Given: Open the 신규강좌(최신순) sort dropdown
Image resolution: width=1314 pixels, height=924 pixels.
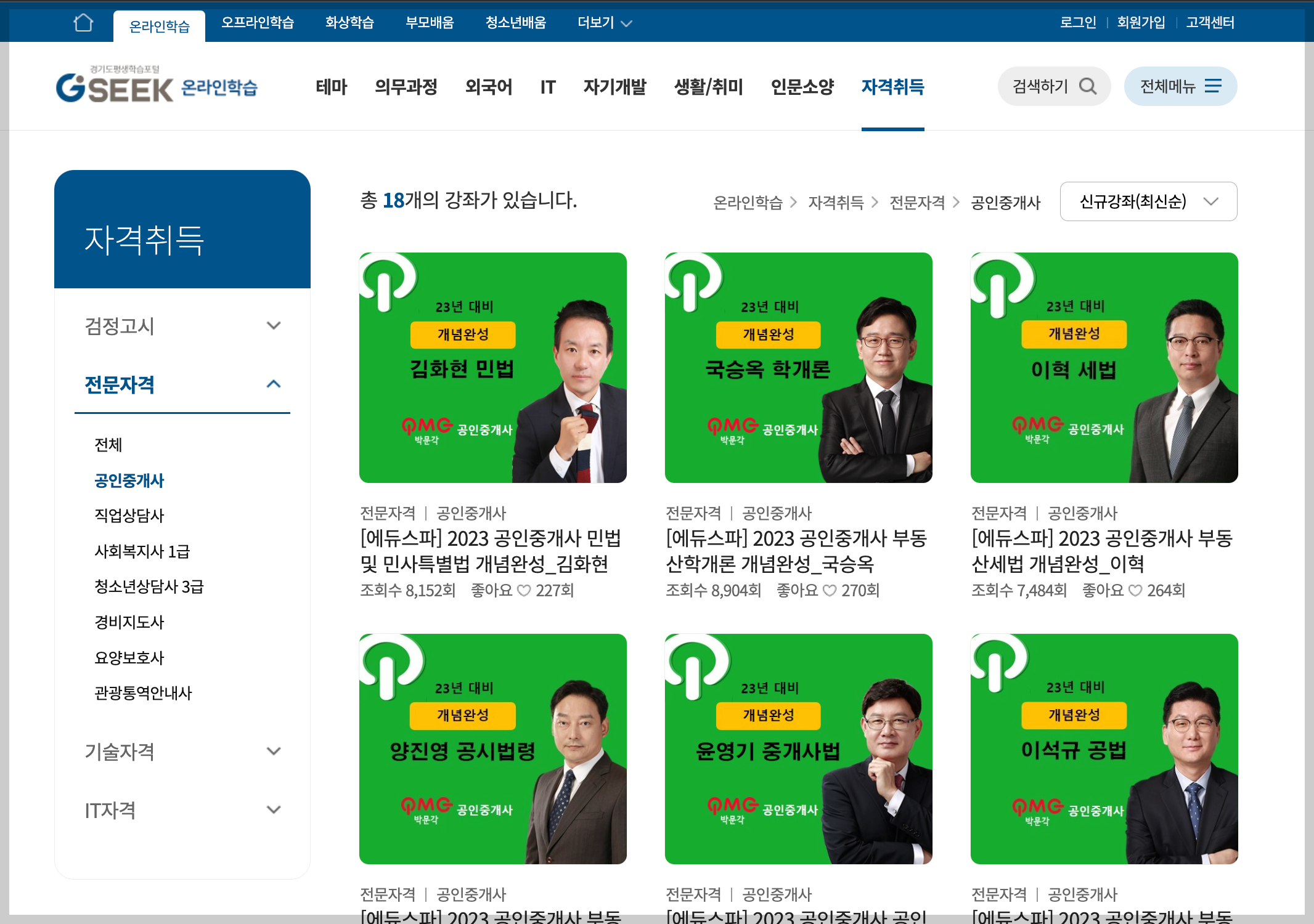Looking at the screenshot, I should click(x=1148, y=201).
